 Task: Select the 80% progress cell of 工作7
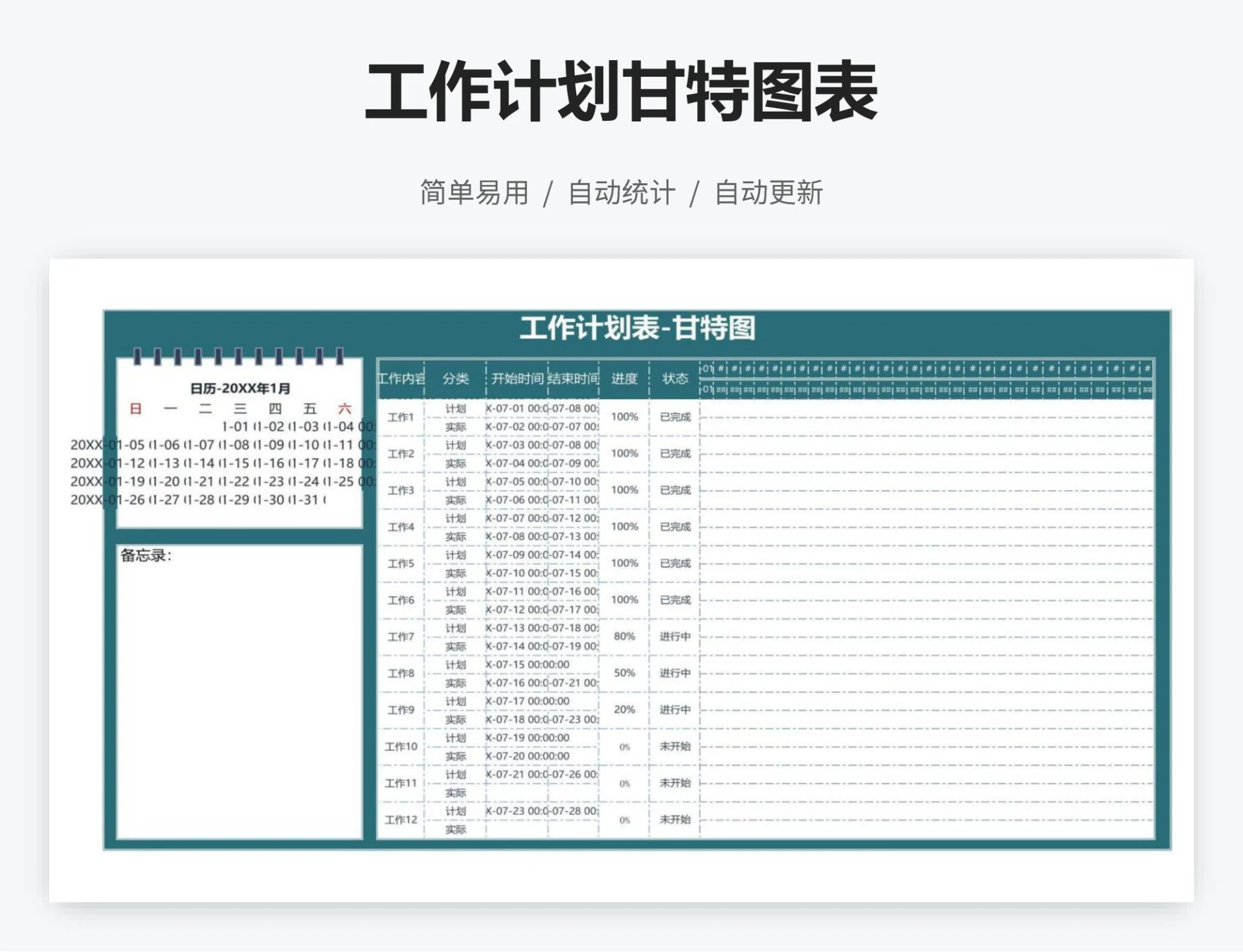pos(625,636)
